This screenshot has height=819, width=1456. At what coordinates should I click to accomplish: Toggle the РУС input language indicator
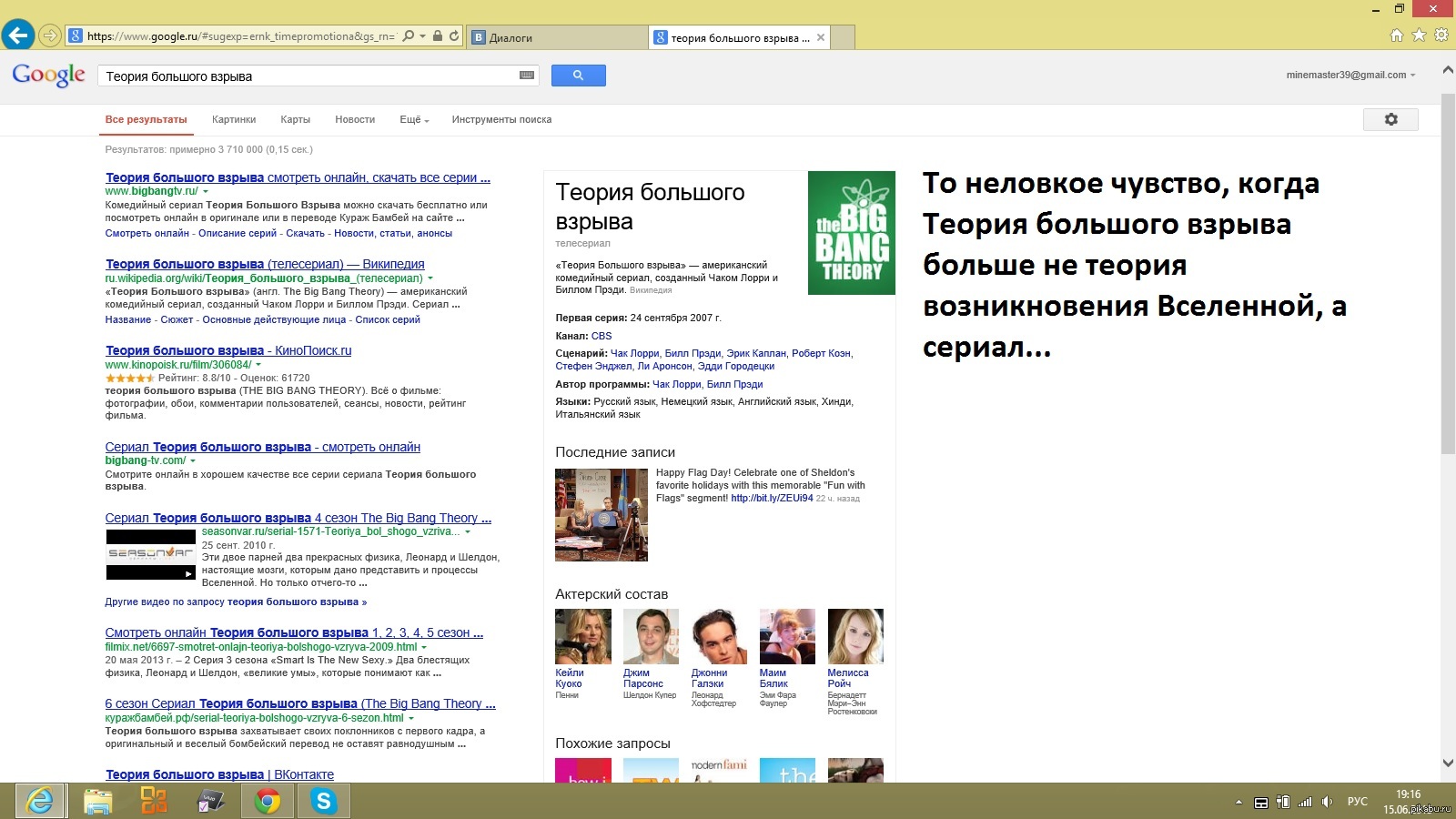point(1357,802)
